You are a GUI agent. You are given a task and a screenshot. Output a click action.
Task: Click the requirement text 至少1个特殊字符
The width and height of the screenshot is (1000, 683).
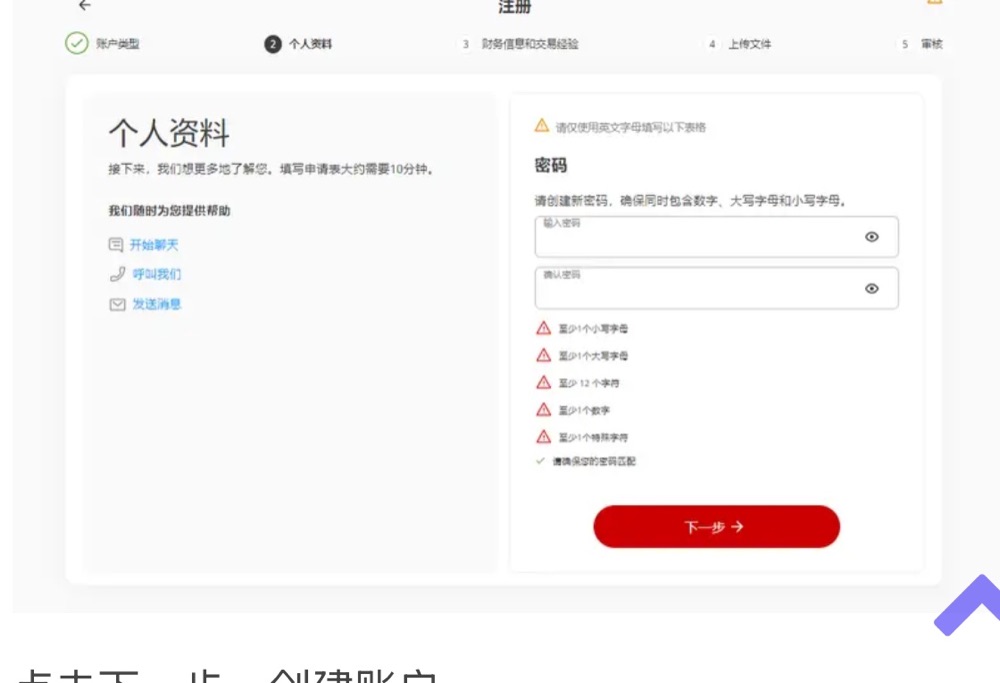pyautogui.click(x=593, y=437)
